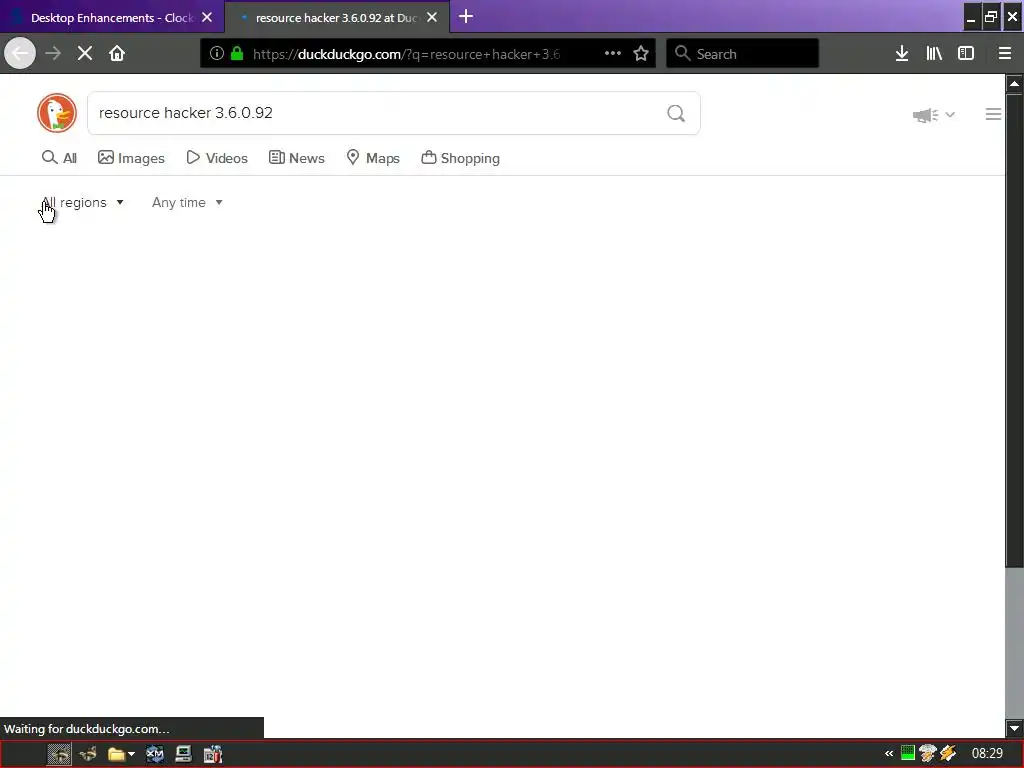Expand the taskbar folder dropdown arrow
This screenshot has height=768, width=1024.
tap(131, 754)
